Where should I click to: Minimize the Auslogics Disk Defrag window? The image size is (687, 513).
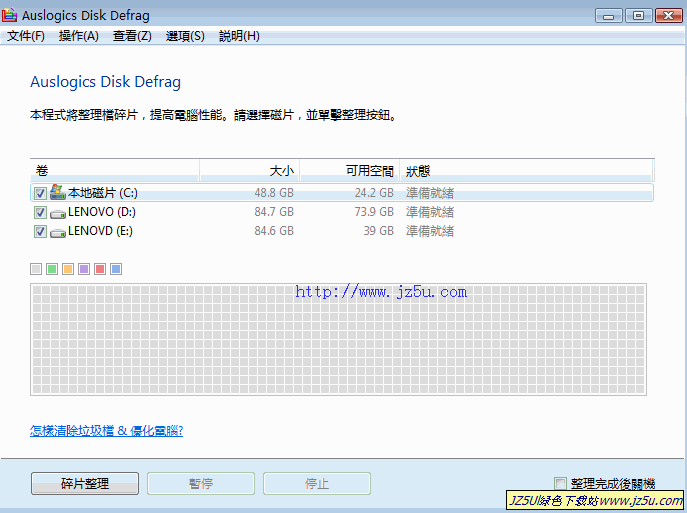[x=608, y=16]
